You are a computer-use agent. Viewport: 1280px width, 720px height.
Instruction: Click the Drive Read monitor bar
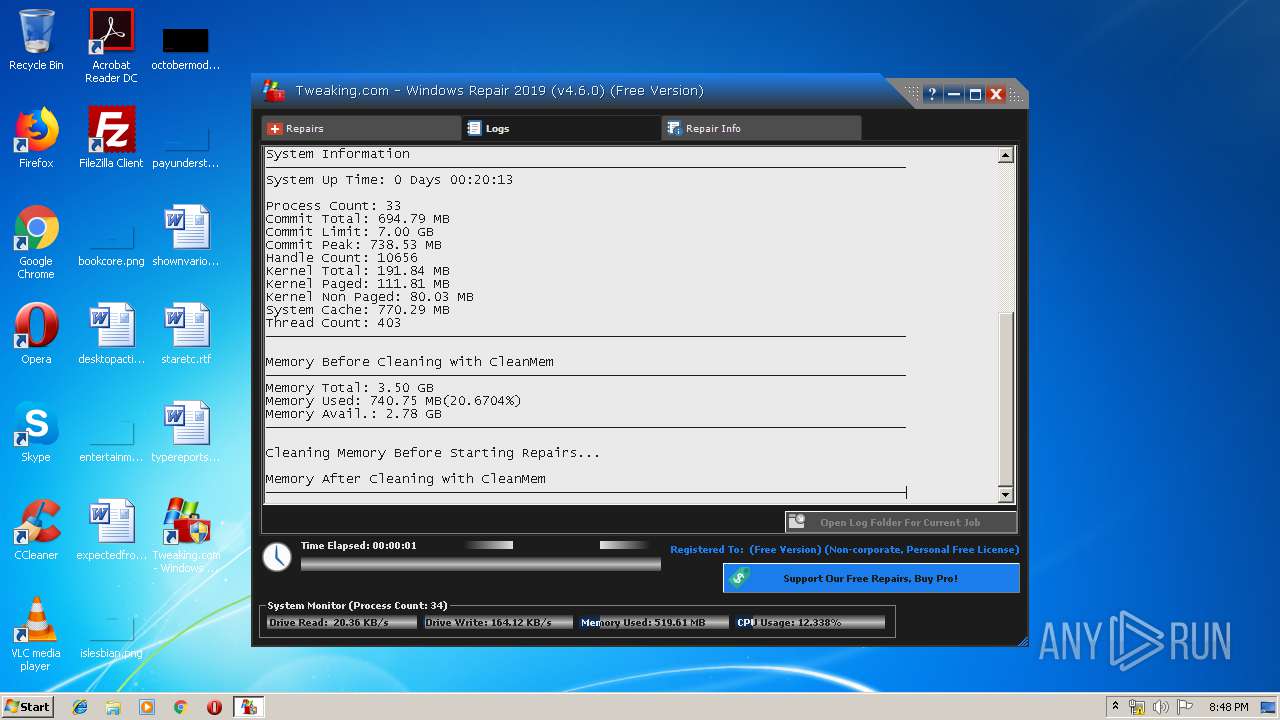(342, 622)
